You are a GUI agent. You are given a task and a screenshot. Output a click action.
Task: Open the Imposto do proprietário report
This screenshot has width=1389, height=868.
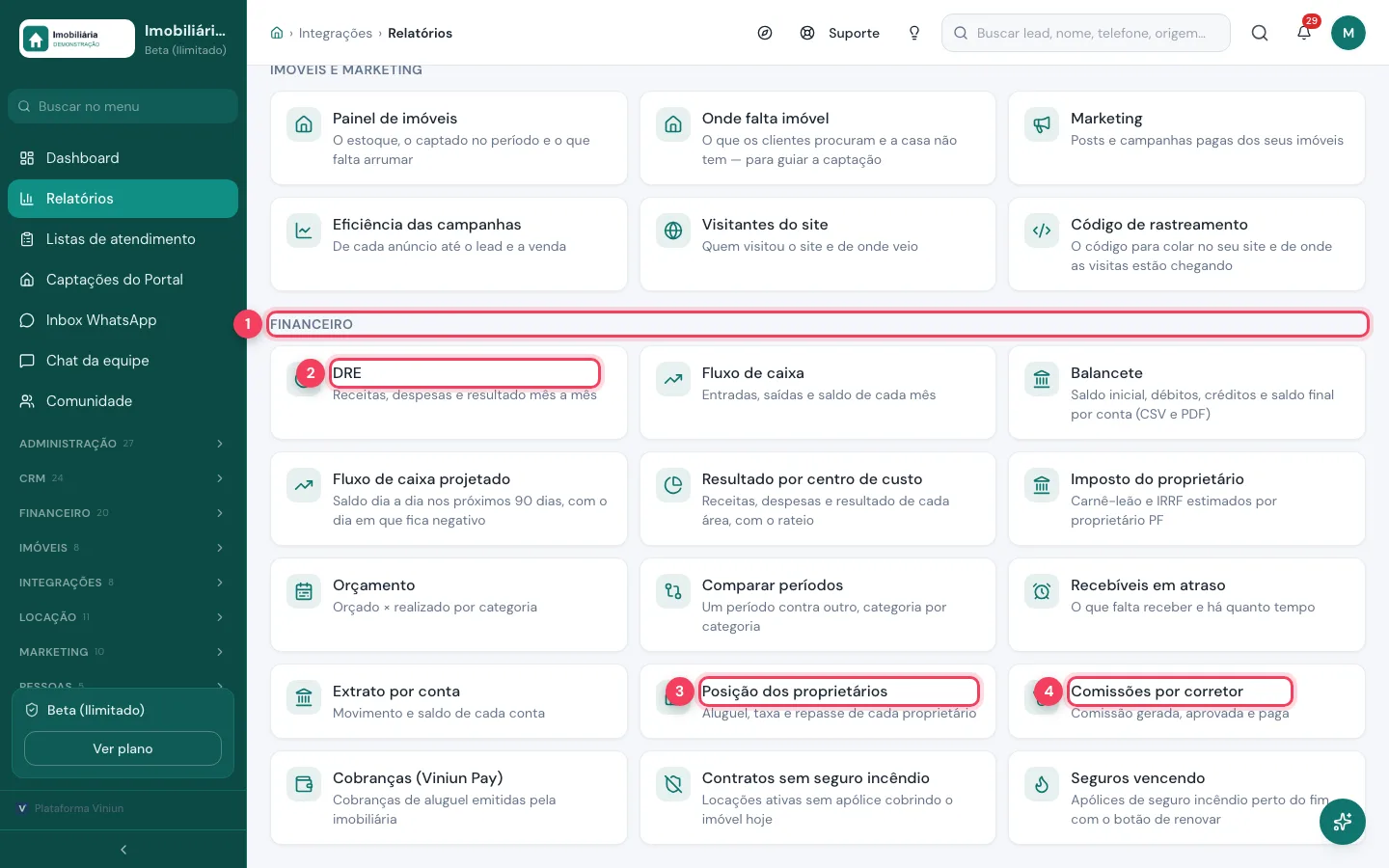coord(1186,499)
